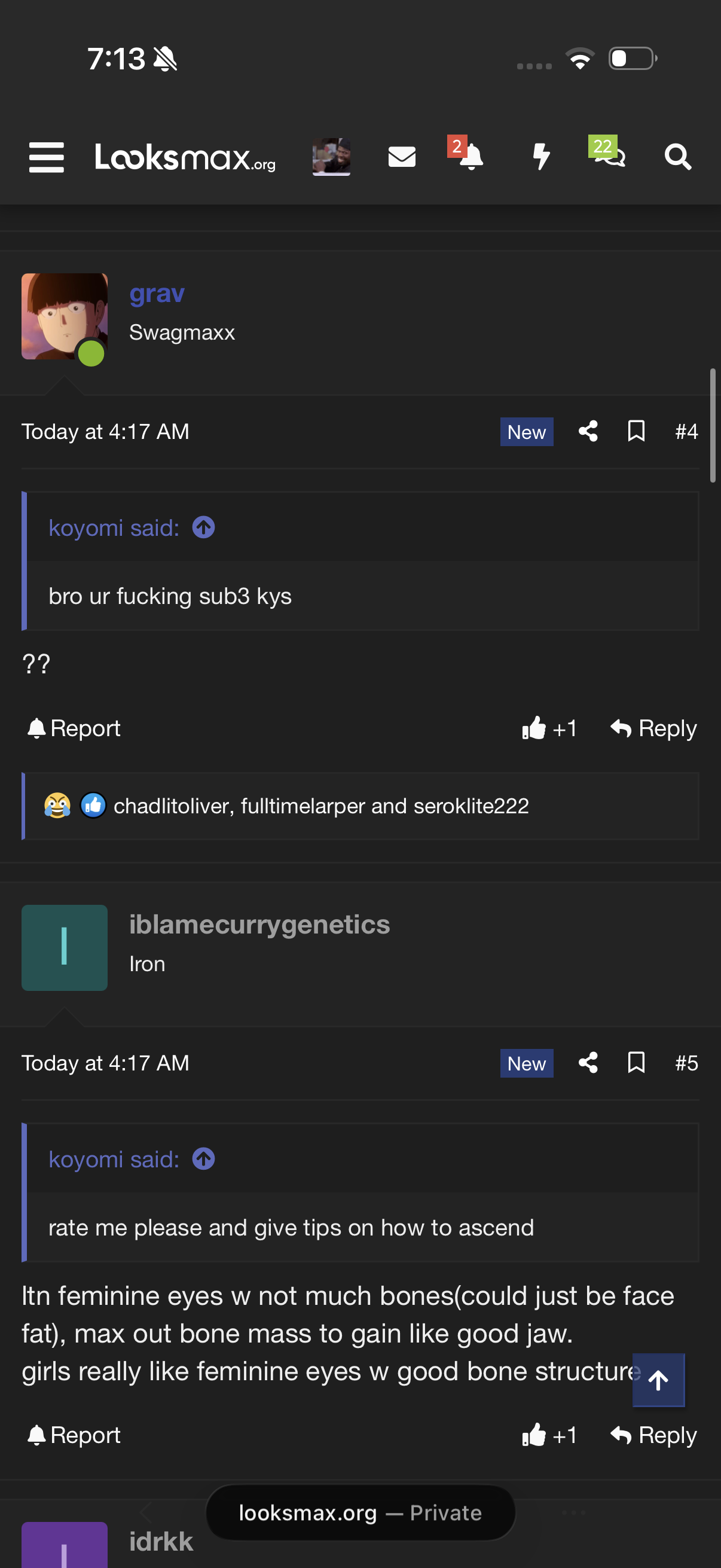This screenshot has height=1568, width=721.
Task: Jump to koyomi's quoted post in post #5
Action: coord(203,1158)
